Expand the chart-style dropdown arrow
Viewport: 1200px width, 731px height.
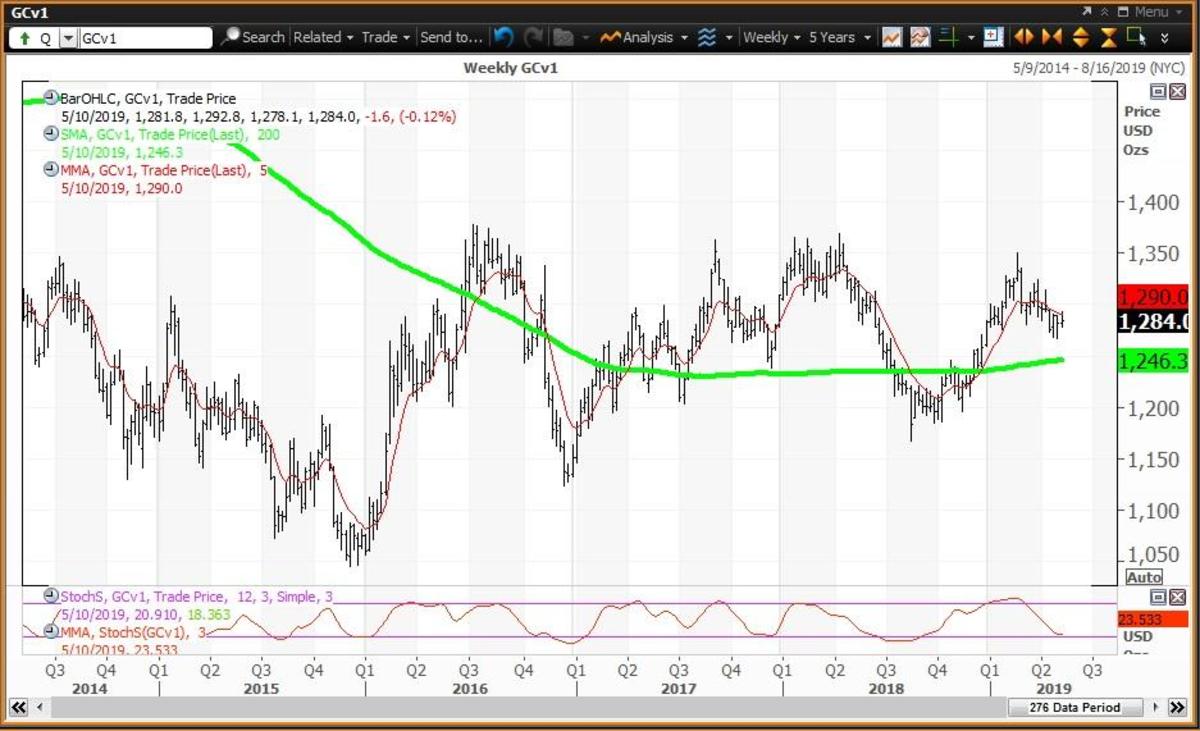click(x=729, y=38)
